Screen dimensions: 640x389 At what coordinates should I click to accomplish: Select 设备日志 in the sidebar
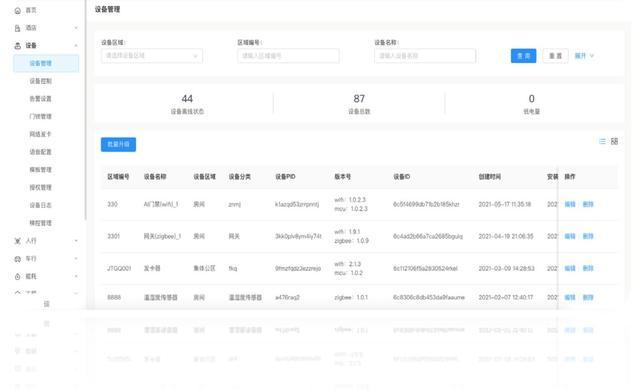coord(40,205)
